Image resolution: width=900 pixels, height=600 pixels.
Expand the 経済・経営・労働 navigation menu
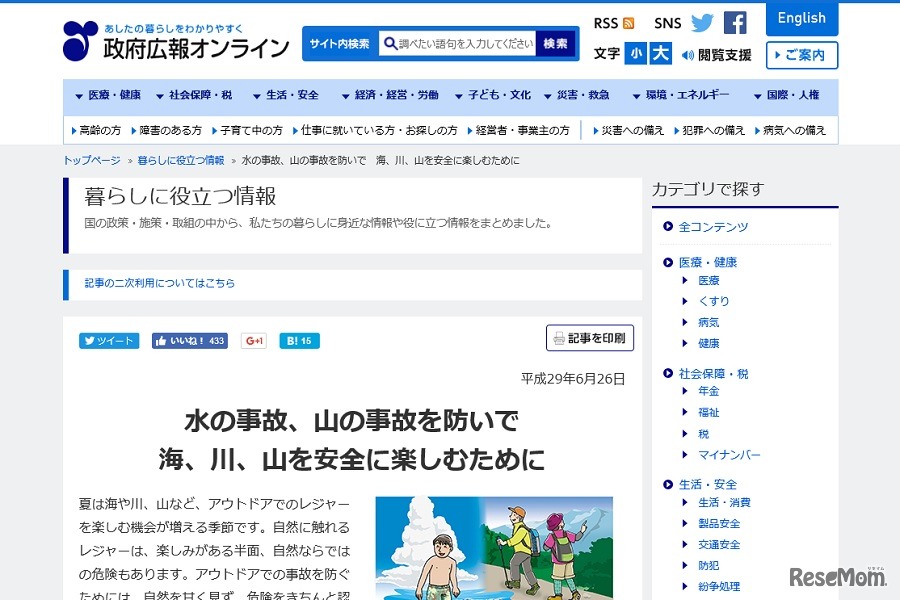point(390,95)
